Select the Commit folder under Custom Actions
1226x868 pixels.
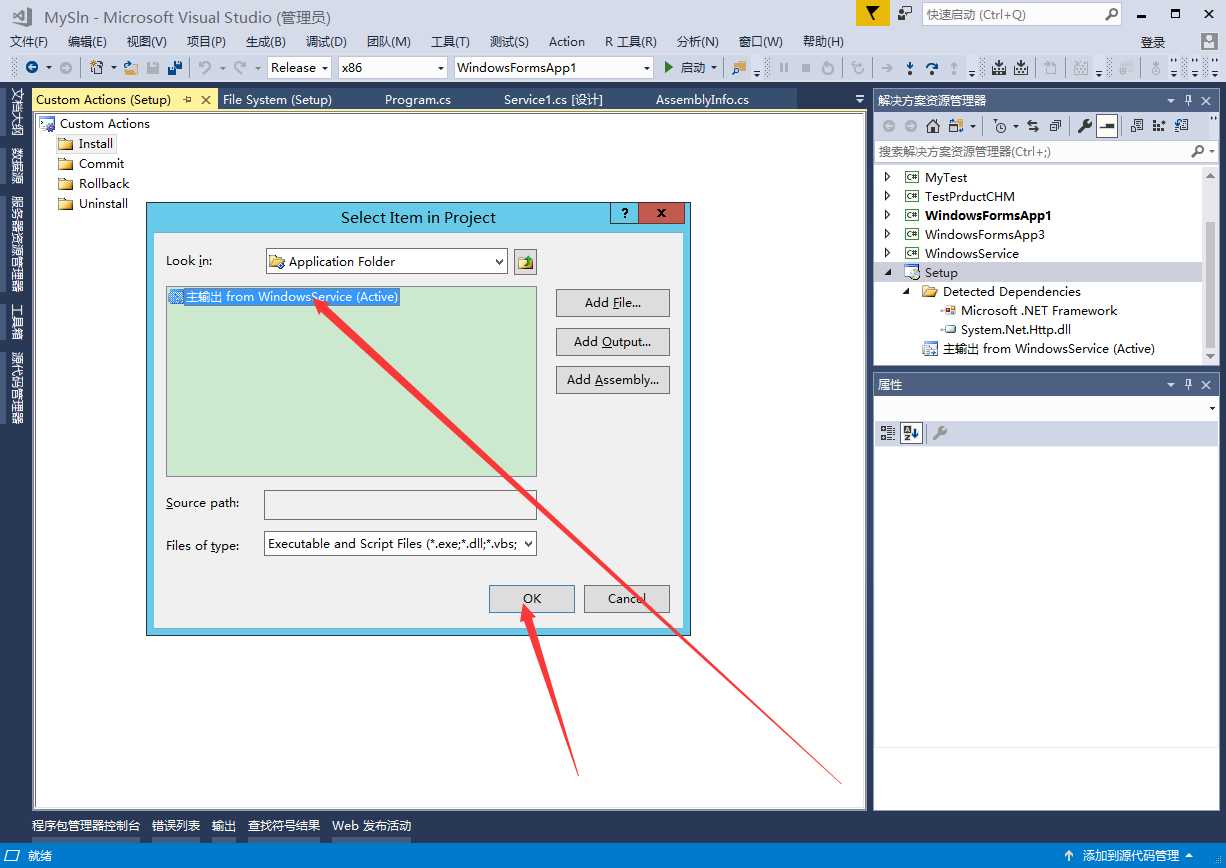coord(102,164)
